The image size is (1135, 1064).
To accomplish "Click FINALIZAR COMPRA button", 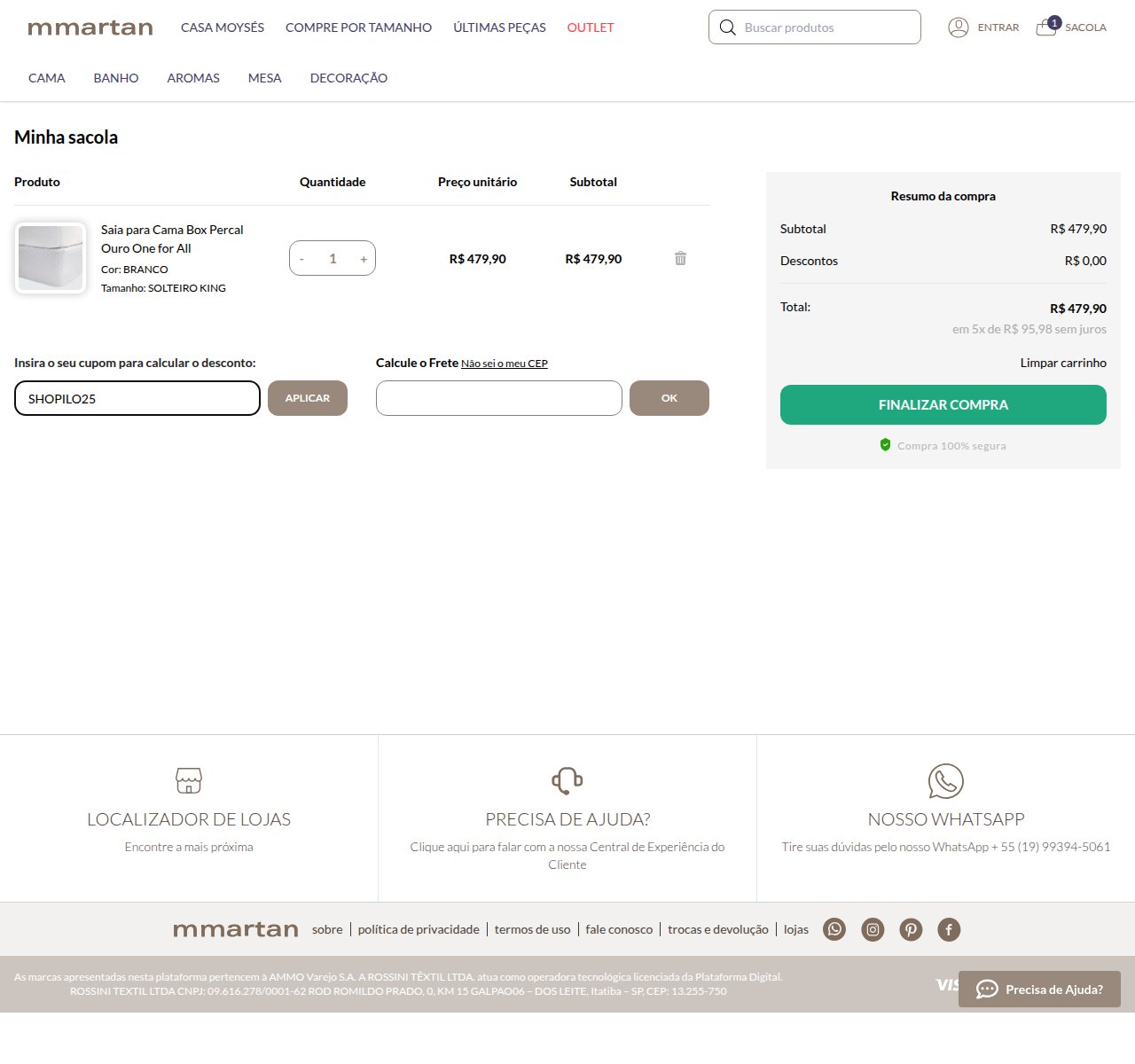I will pyautogui.click(x=943, y=404).
